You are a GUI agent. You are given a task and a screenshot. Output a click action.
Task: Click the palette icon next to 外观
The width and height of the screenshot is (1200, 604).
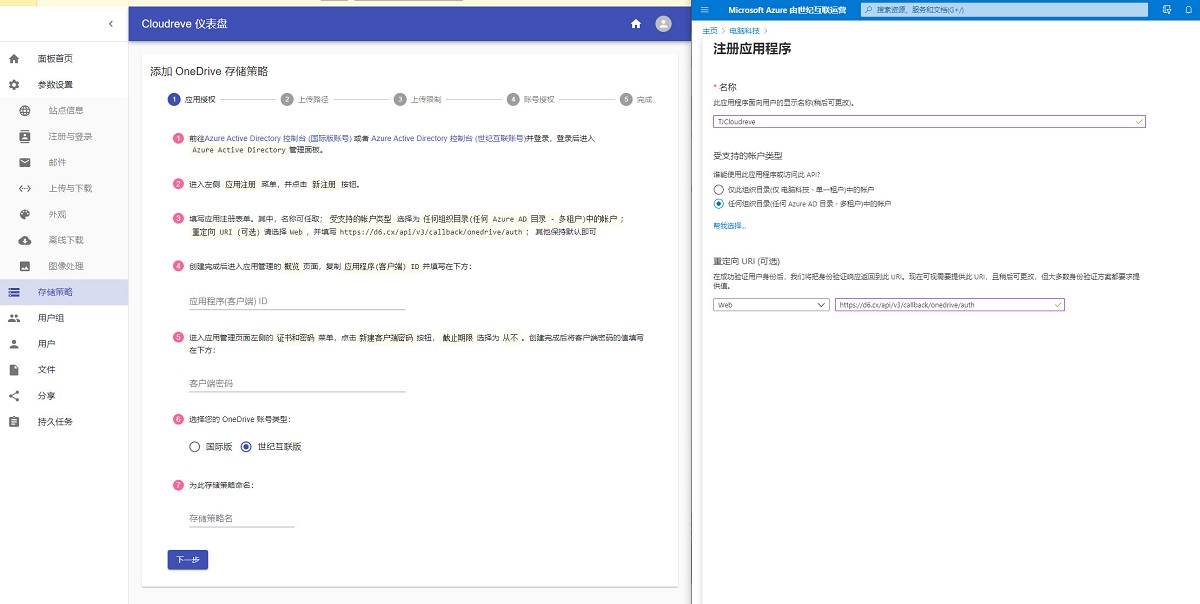[26, 214]
